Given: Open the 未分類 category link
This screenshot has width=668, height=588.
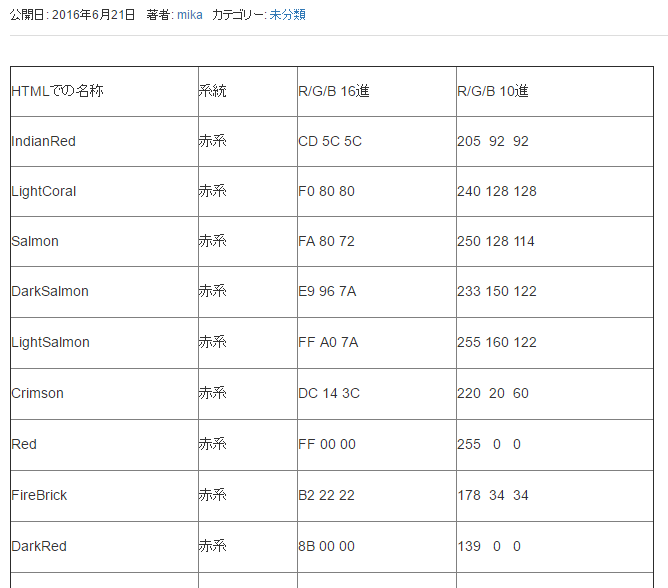Looking at the screenshot, I should (x=287, y=15).
